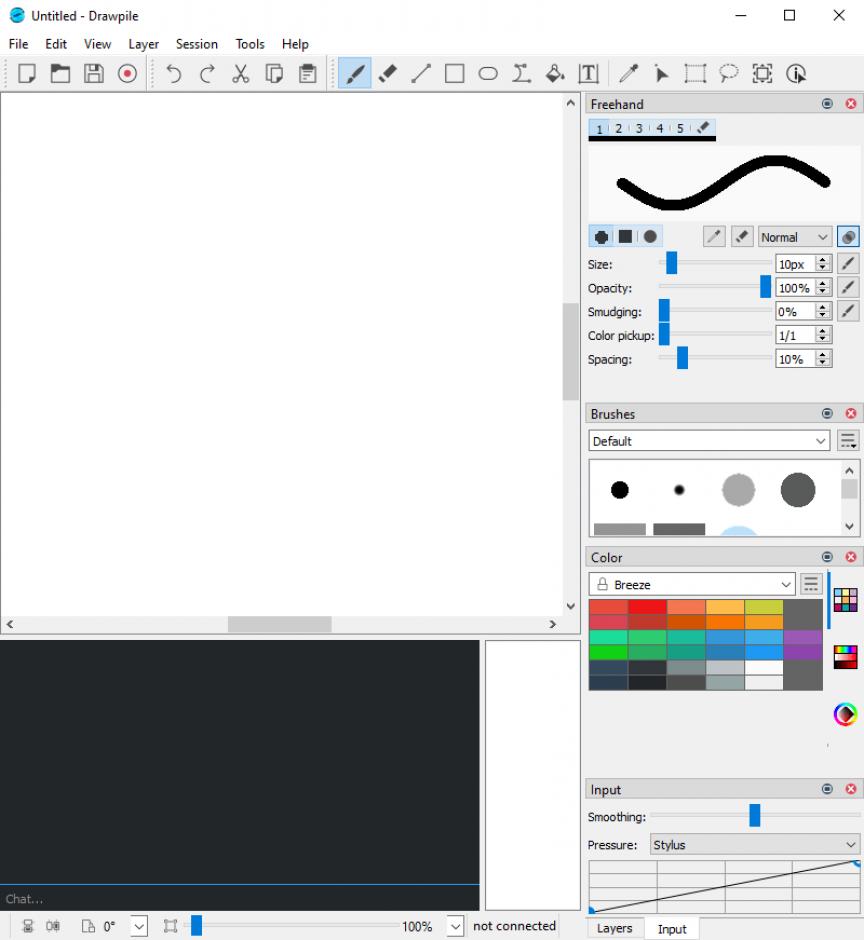
Task: Select the Laser Pointer tool
Action: [x=661, y=73]
